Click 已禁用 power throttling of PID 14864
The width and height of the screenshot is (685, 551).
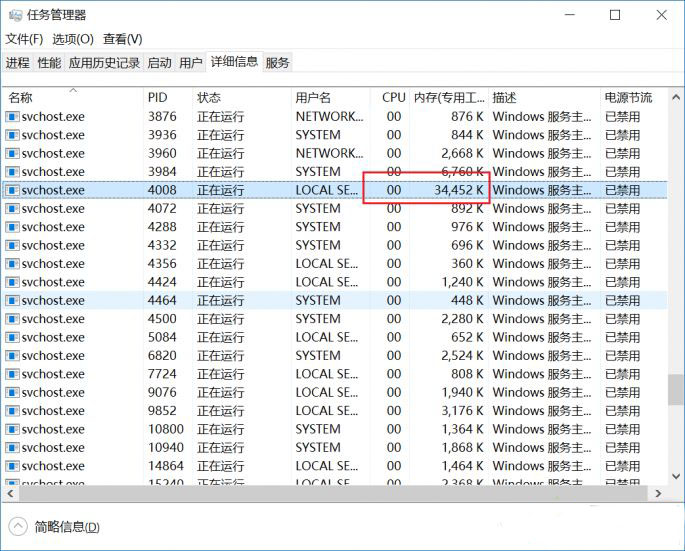(x=623, y=466)
